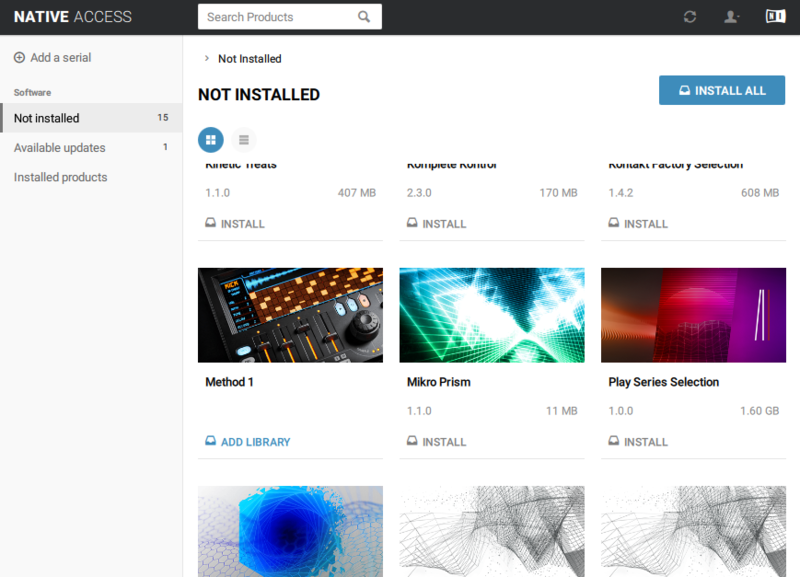Select Not installed in the sidebar
This screenshot has width=800, height=577.
(92, 118)
